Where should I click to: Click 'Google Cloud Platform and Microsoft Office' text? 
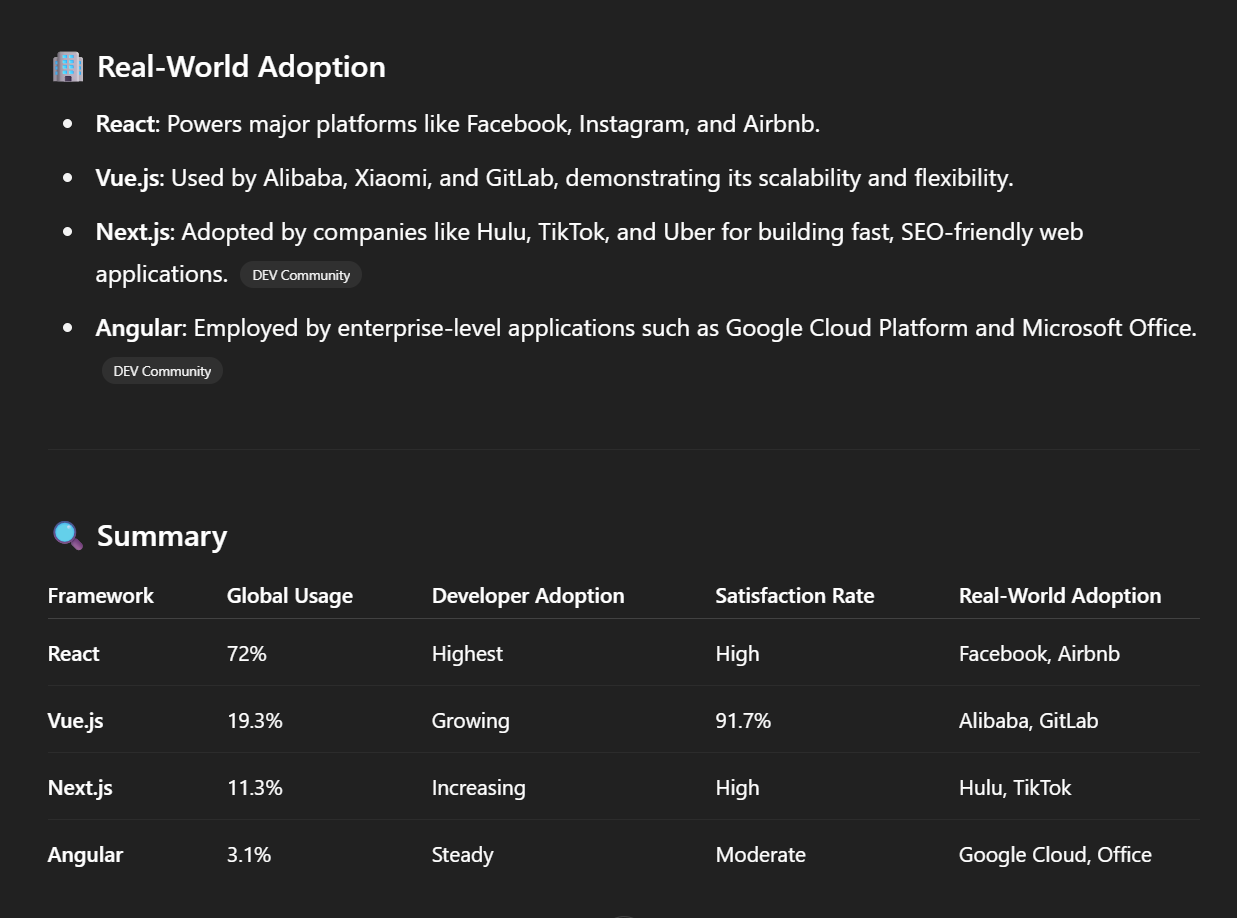point(958,328)
